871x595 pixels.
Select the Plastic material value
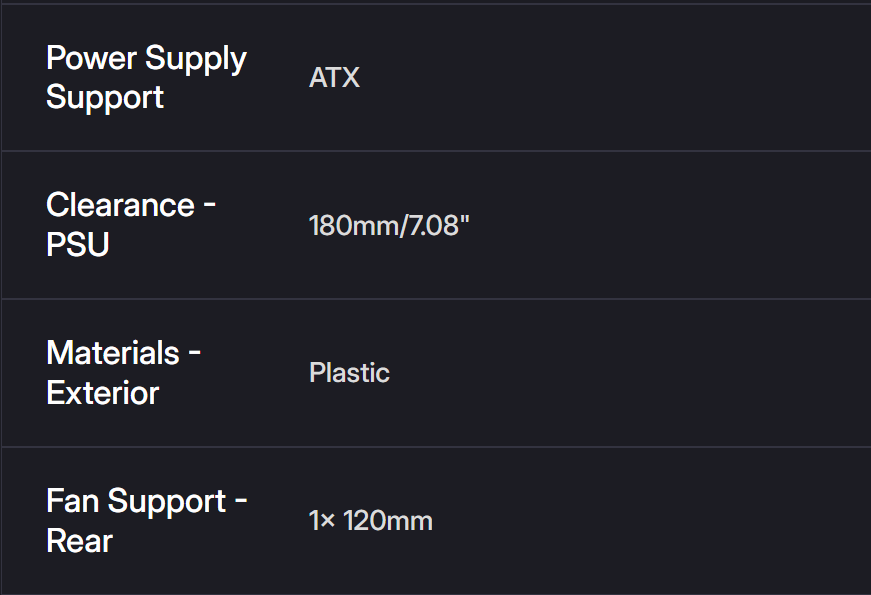(349, 373)
